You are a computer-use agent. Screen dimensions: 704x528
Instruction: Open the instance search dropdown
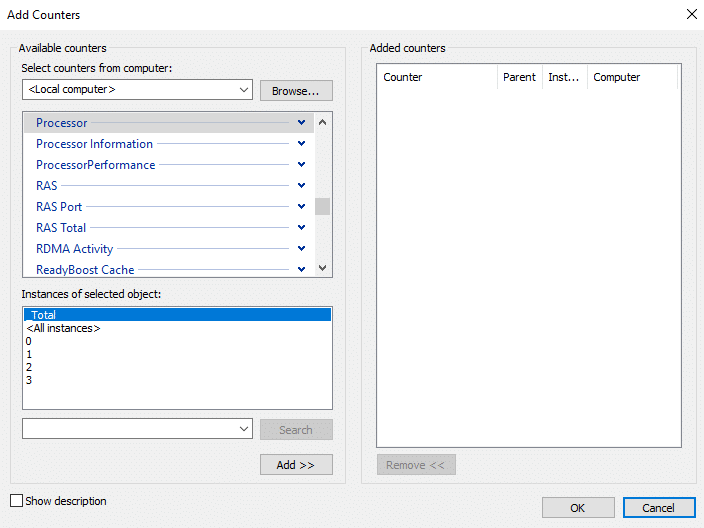(244, 429)
